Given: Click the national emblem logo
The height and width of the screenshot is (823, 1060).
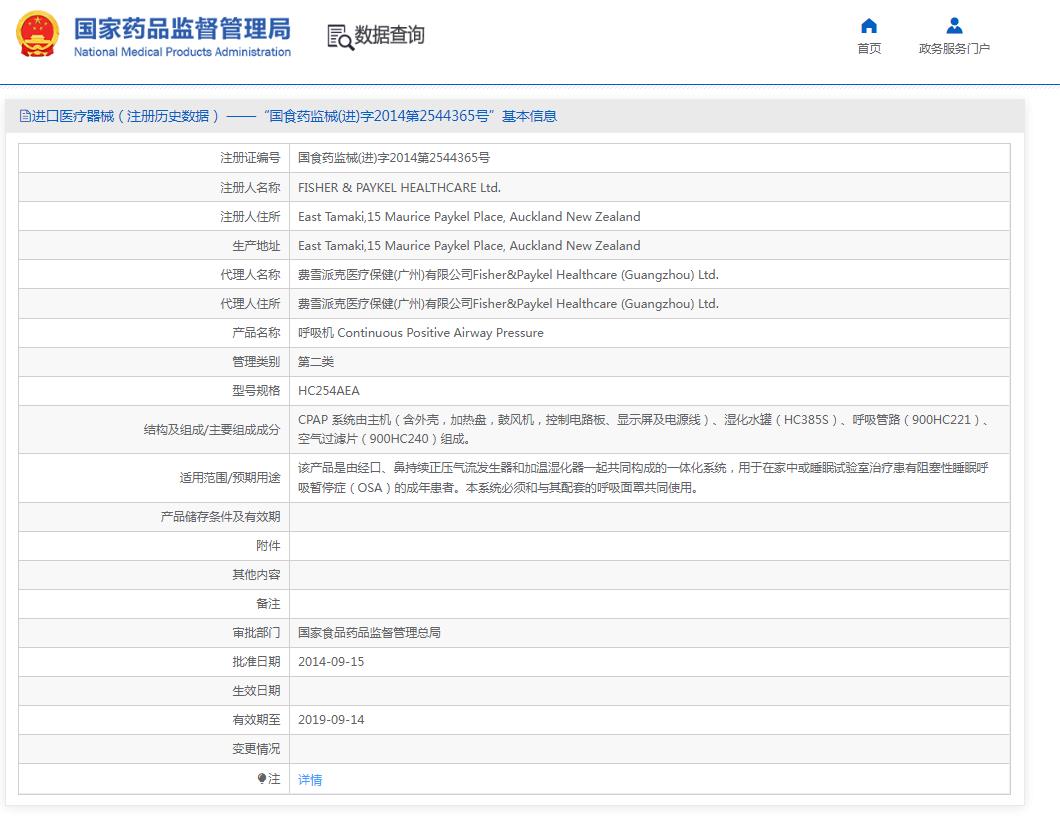Looking at the screenshot, I should pyautogui.click(x=37, y=35).
